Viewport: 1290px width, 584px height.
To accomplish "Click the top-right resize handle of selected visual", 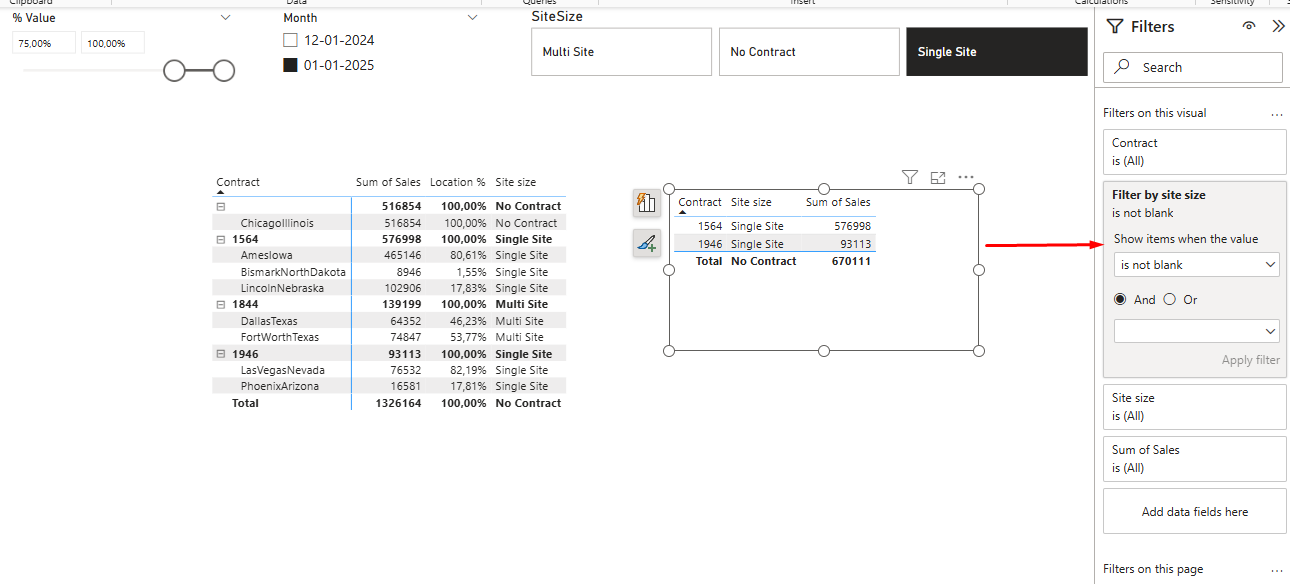I will (979, 189).
